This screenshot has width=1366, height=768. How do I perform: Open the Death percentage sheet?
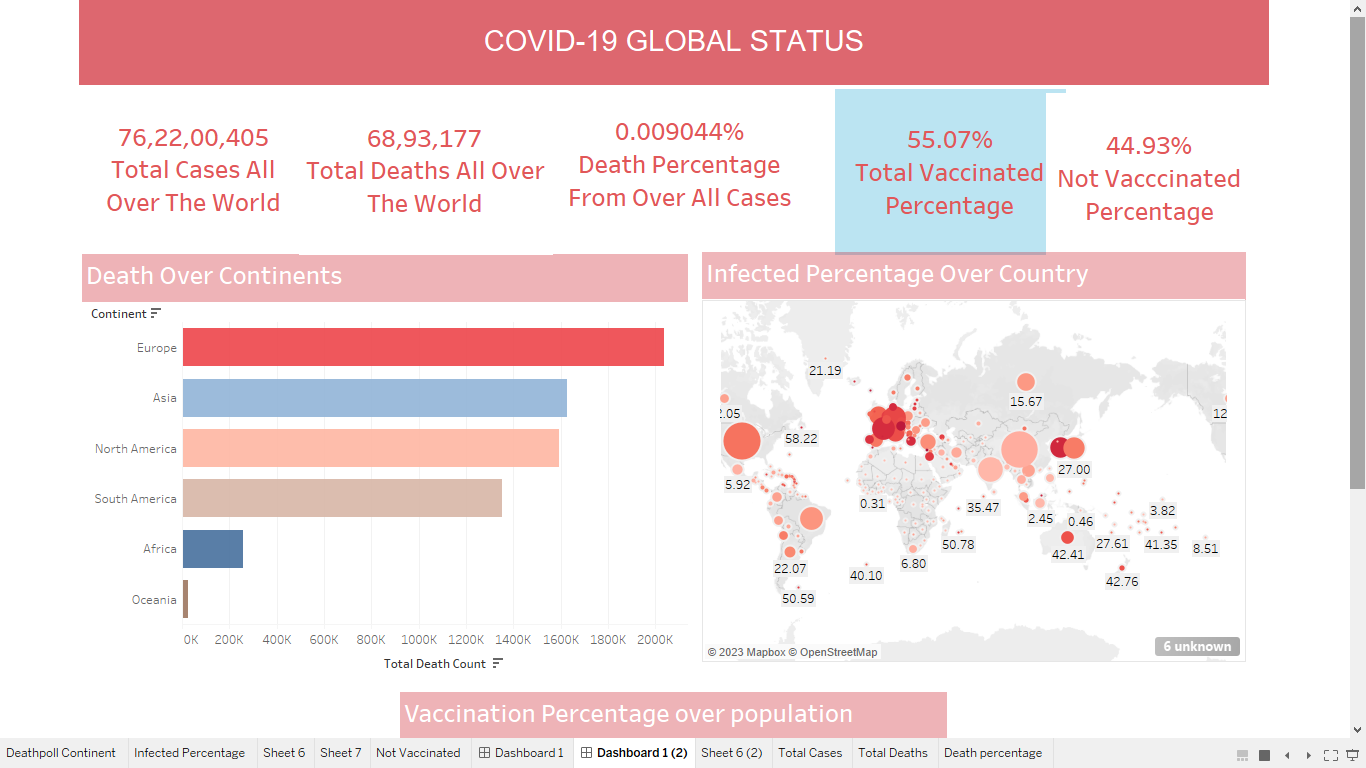(x=993, y=752)
